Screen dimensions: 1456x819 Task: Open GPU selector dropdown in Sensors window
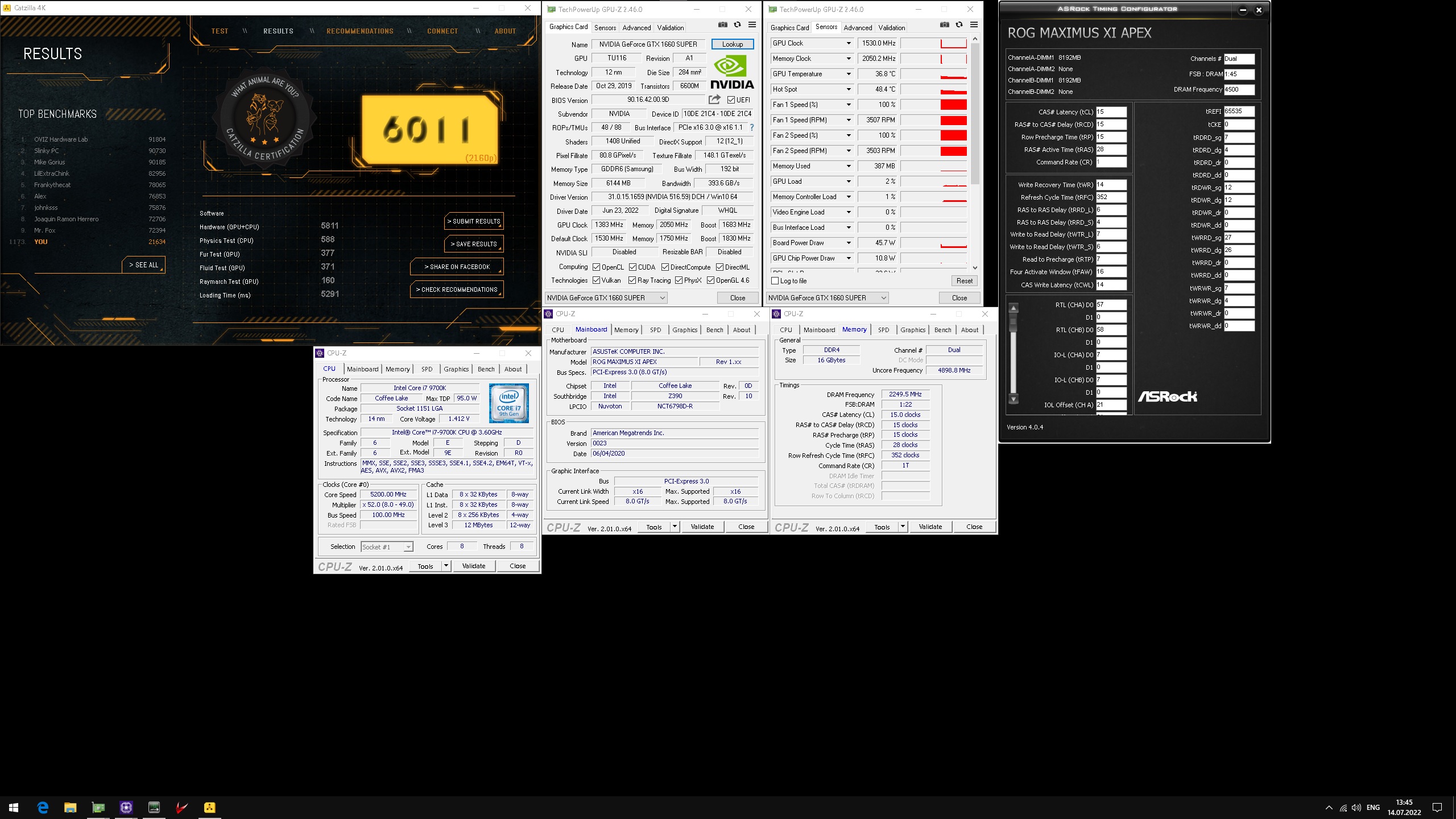828,298
